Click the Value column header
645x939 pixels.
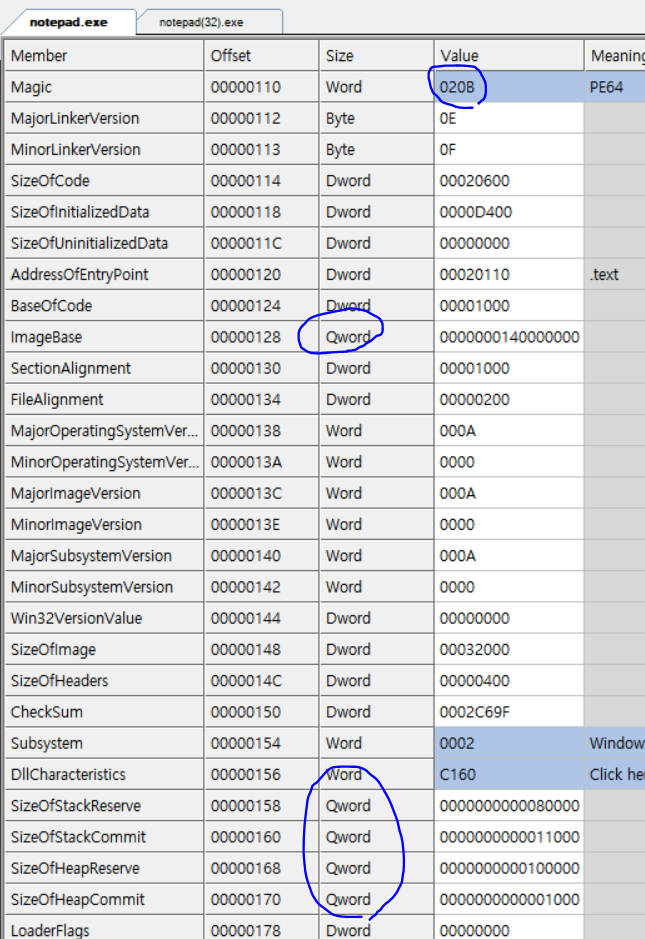click(509, 56)
